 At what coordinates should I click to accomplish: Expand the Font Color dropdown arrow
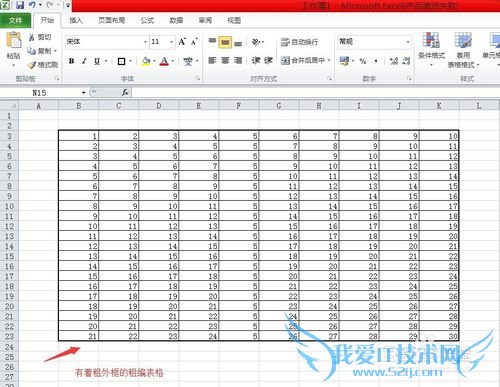(173, 61)
